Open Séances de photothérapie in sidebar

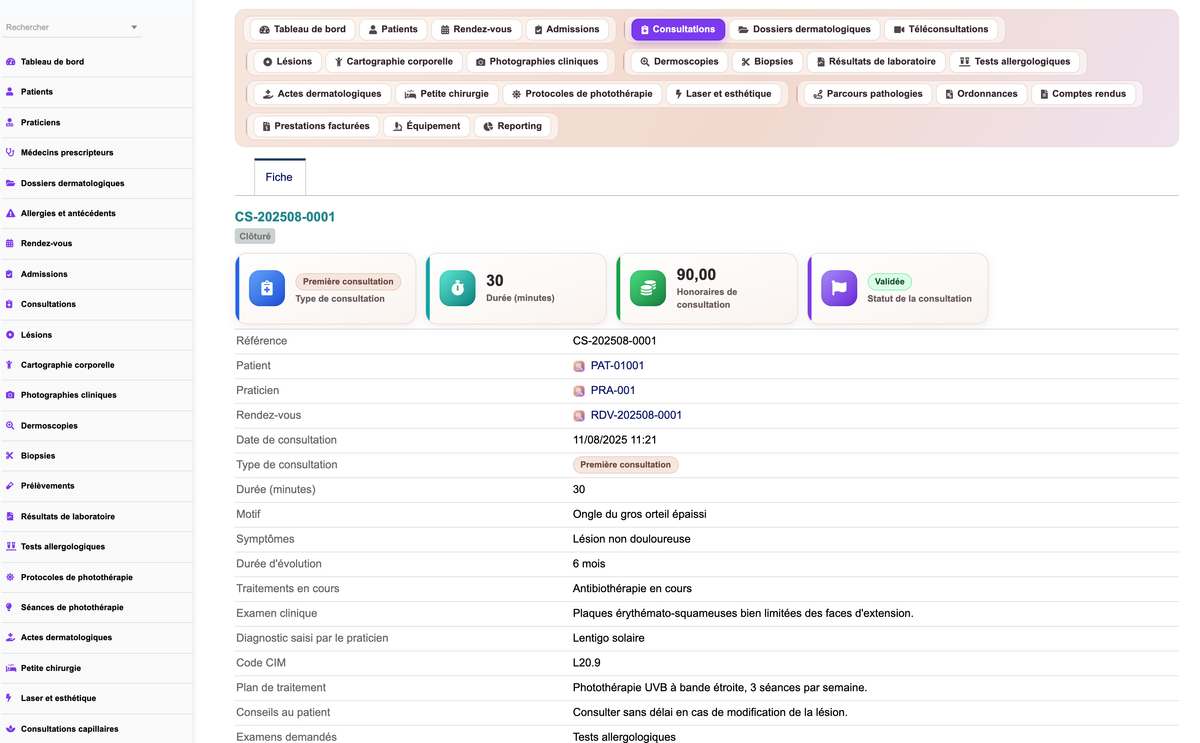72,607
